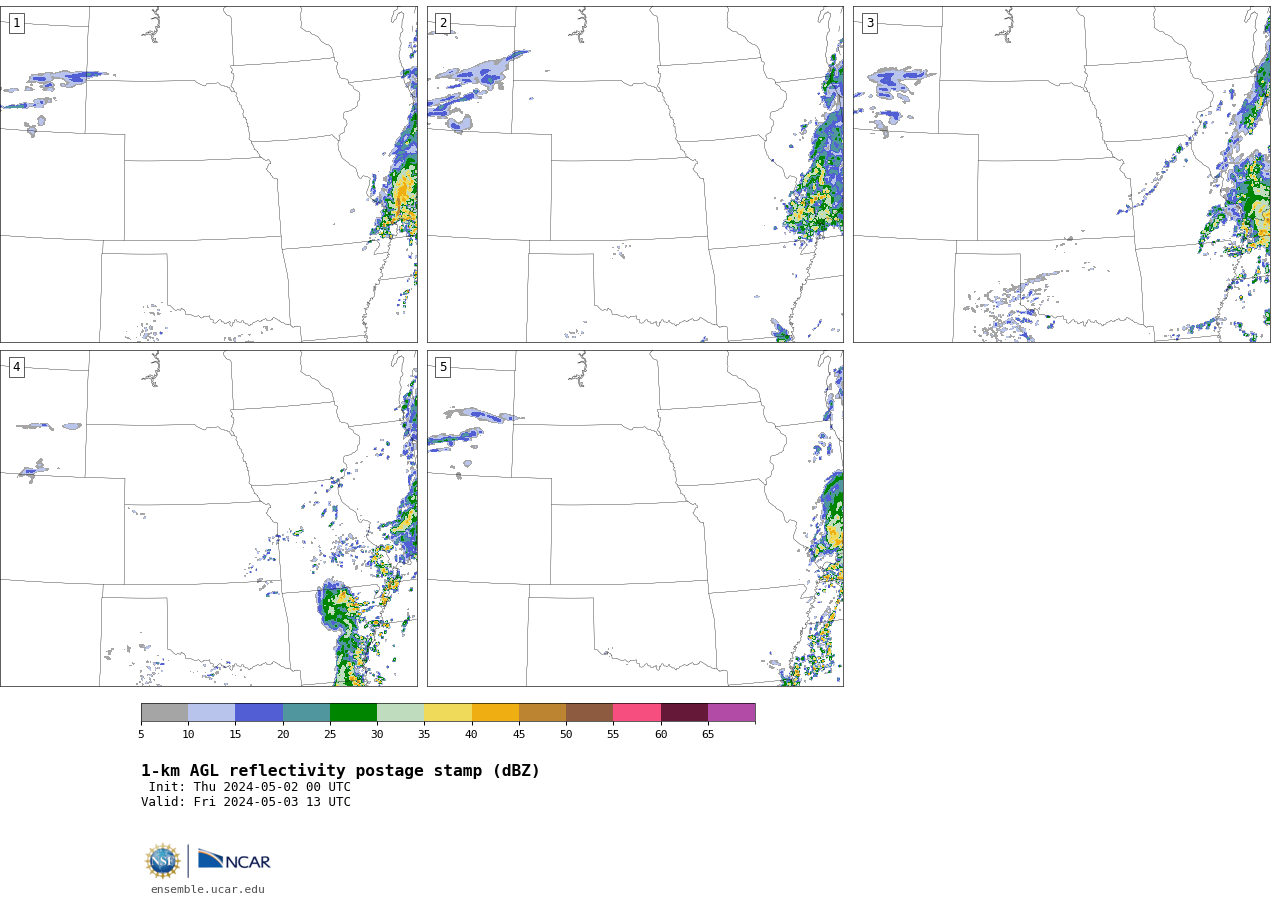Click the panel number 2 label box
This screenshot has width=1280, height=901.
(443, 23)
